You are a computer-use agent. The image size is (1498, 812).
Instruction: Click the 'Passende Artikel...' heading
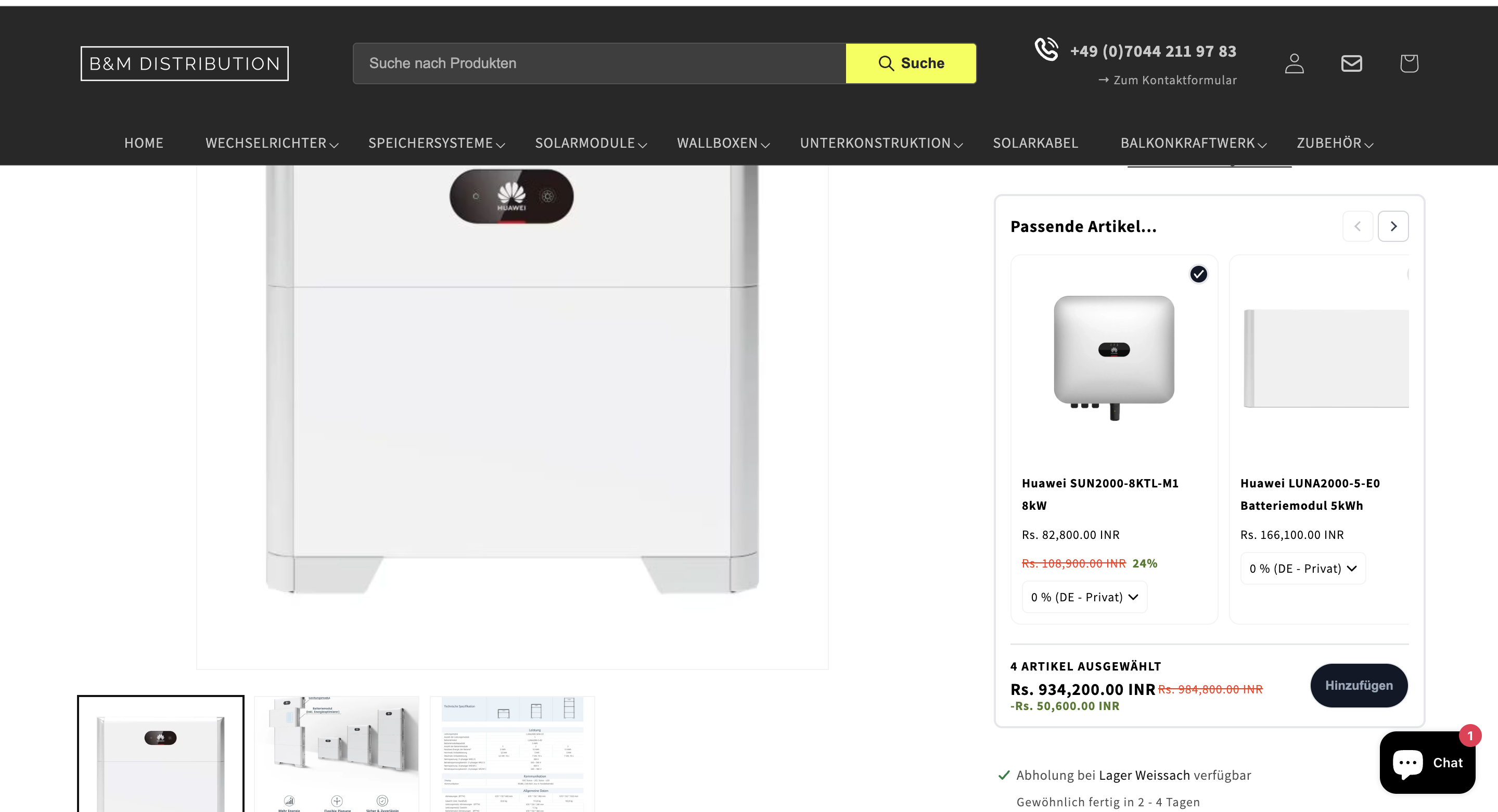(x=1083, y=226)
